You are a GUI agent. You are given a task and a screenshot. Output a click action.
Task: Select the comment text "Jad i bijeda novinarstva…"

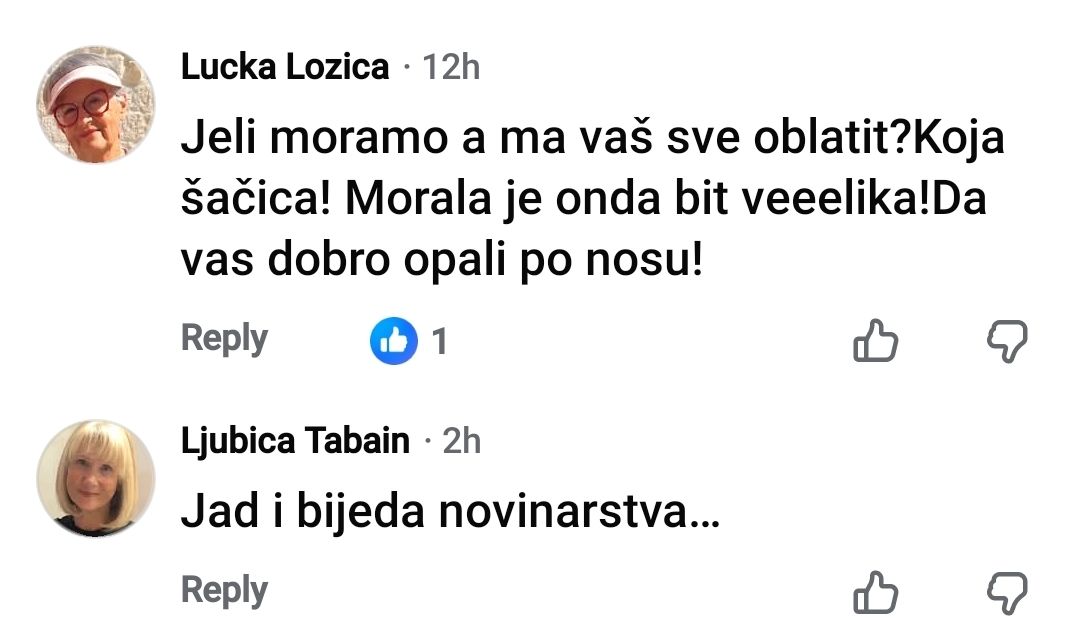[x=450, y=514]
